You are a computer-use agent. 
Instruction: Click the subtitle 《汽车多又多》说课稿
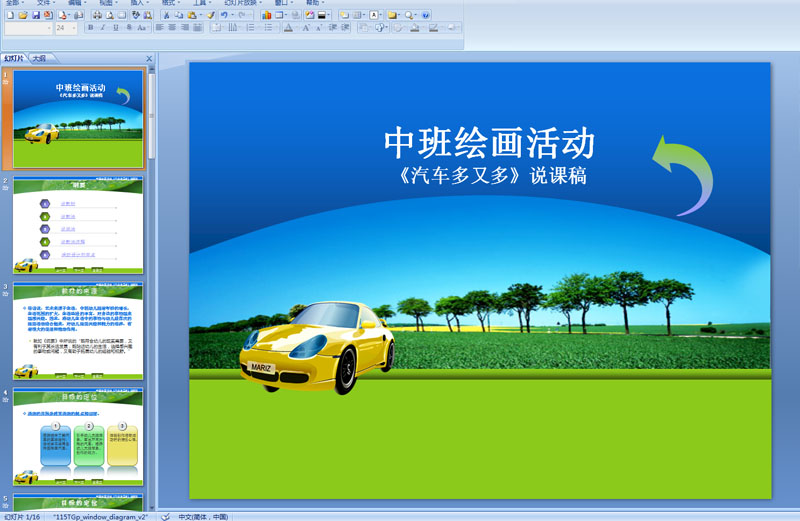click(491, 176)
